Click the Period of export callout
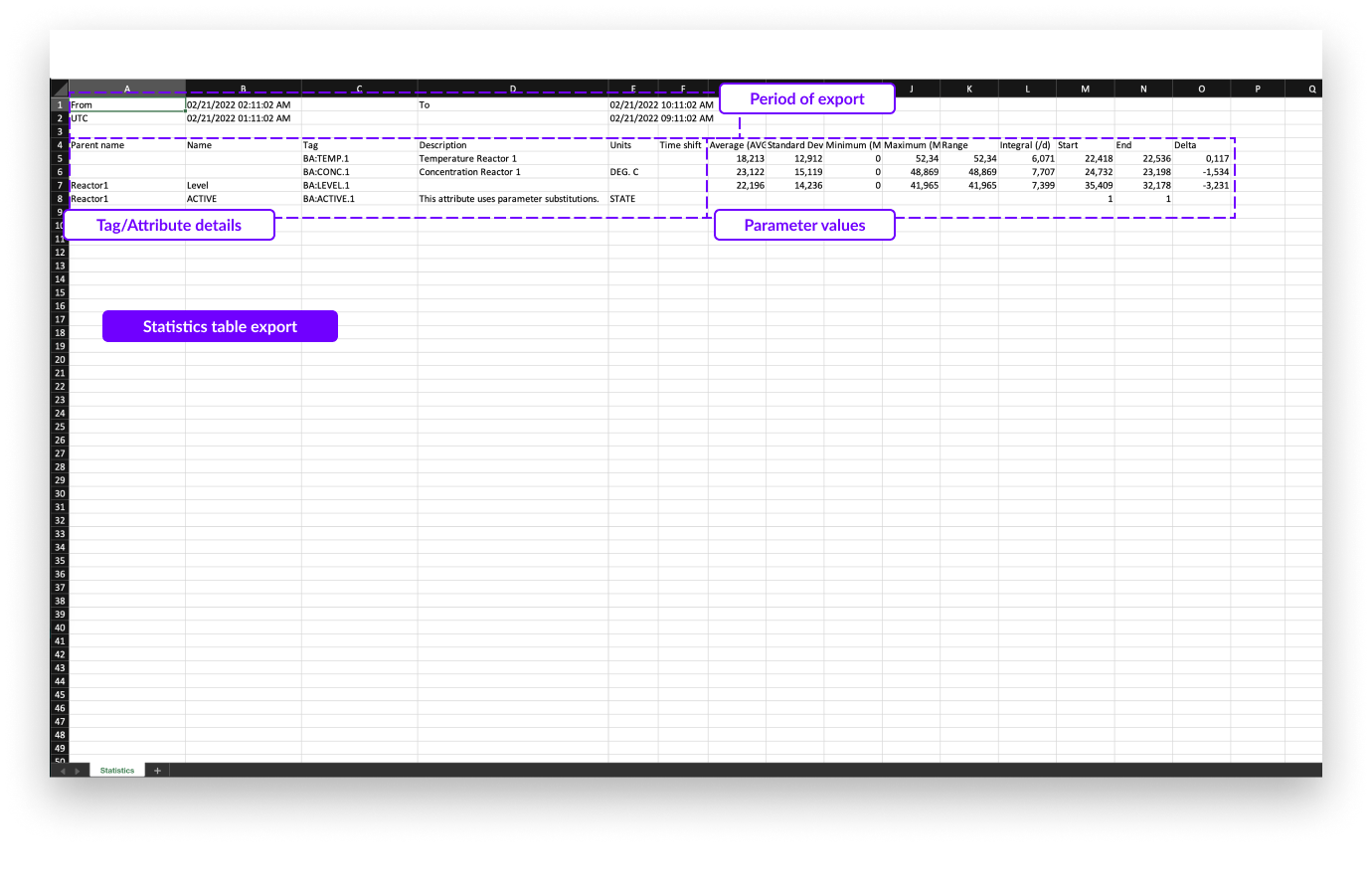Viewport: 1372px width, 895px height. (806, 98)
